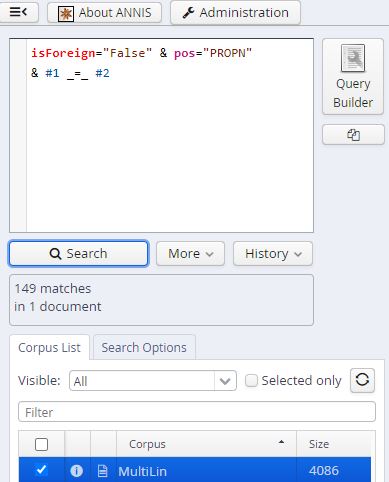Show MultiLin corpus info icon

pos(77,471)
